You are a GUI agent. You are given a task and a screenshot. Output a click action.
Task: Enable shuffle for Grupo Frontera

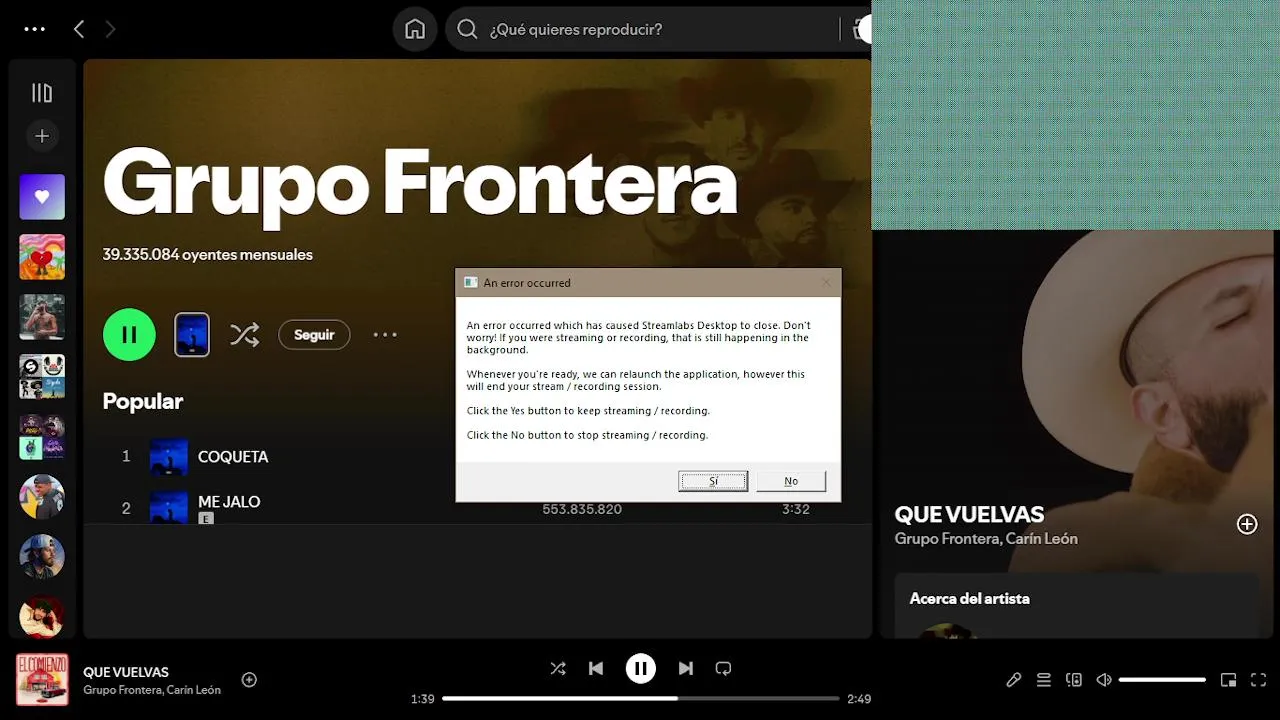point(244,334)
